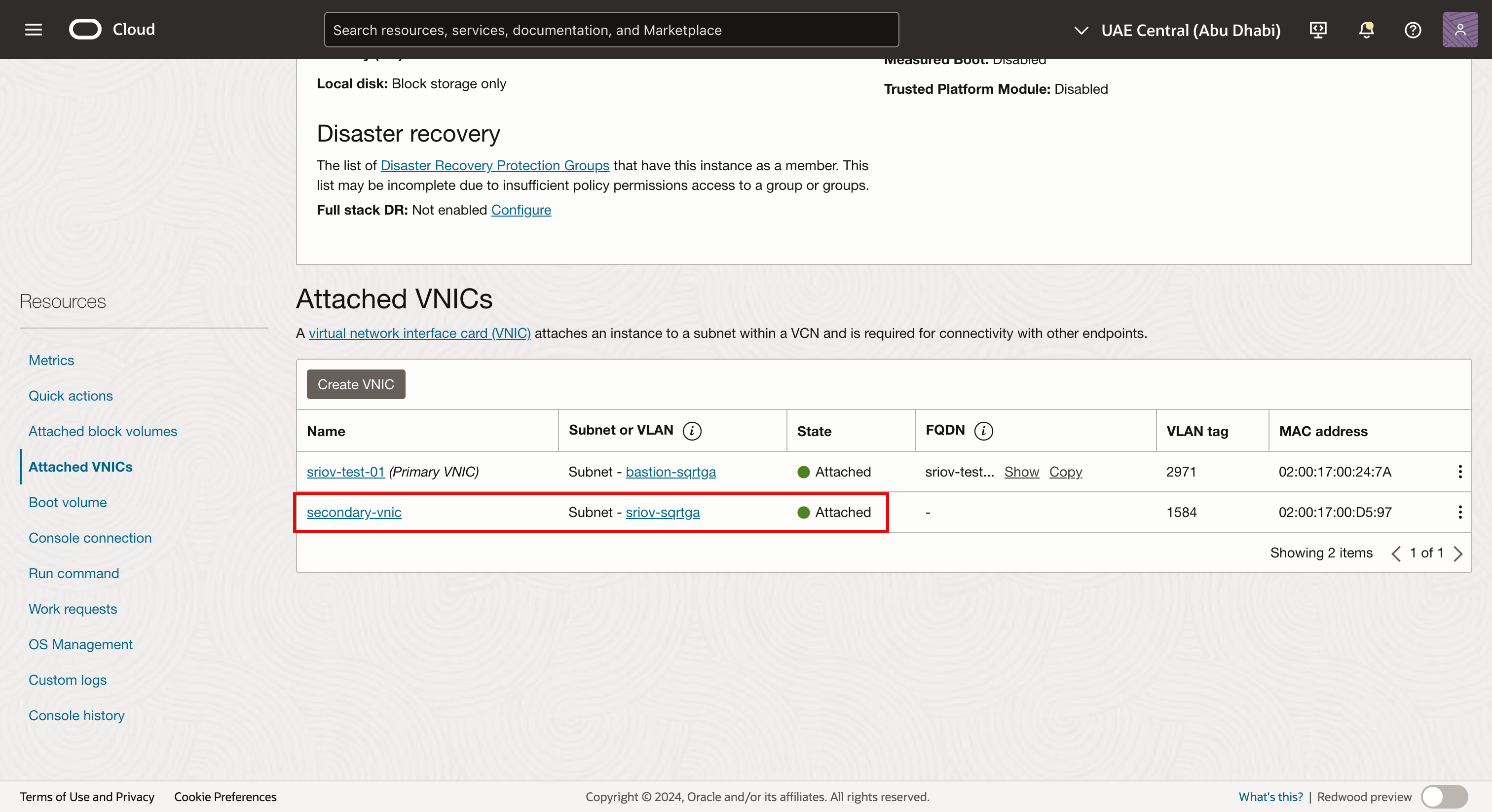
Task: Open the help question mark menu
Action: coord(1413,30)
